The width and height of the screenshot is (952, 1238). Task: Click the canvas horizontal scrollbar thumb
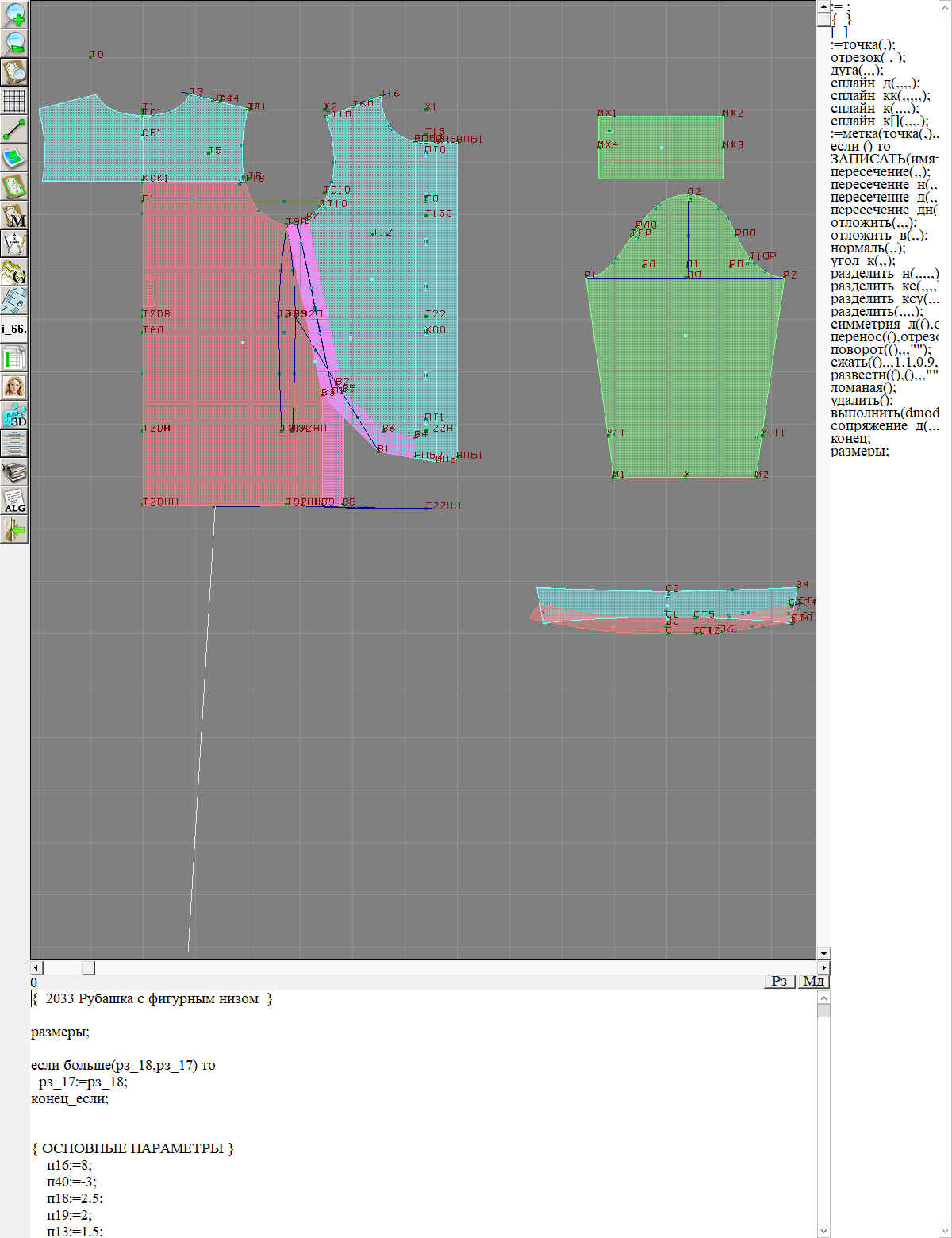pos(88,967)
